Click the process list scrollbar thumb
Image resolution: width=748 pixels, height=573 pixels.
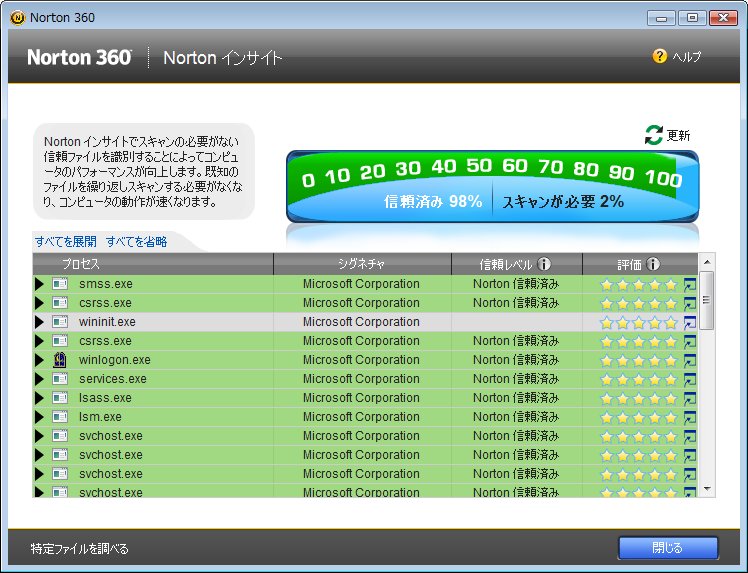coord(707,300)
